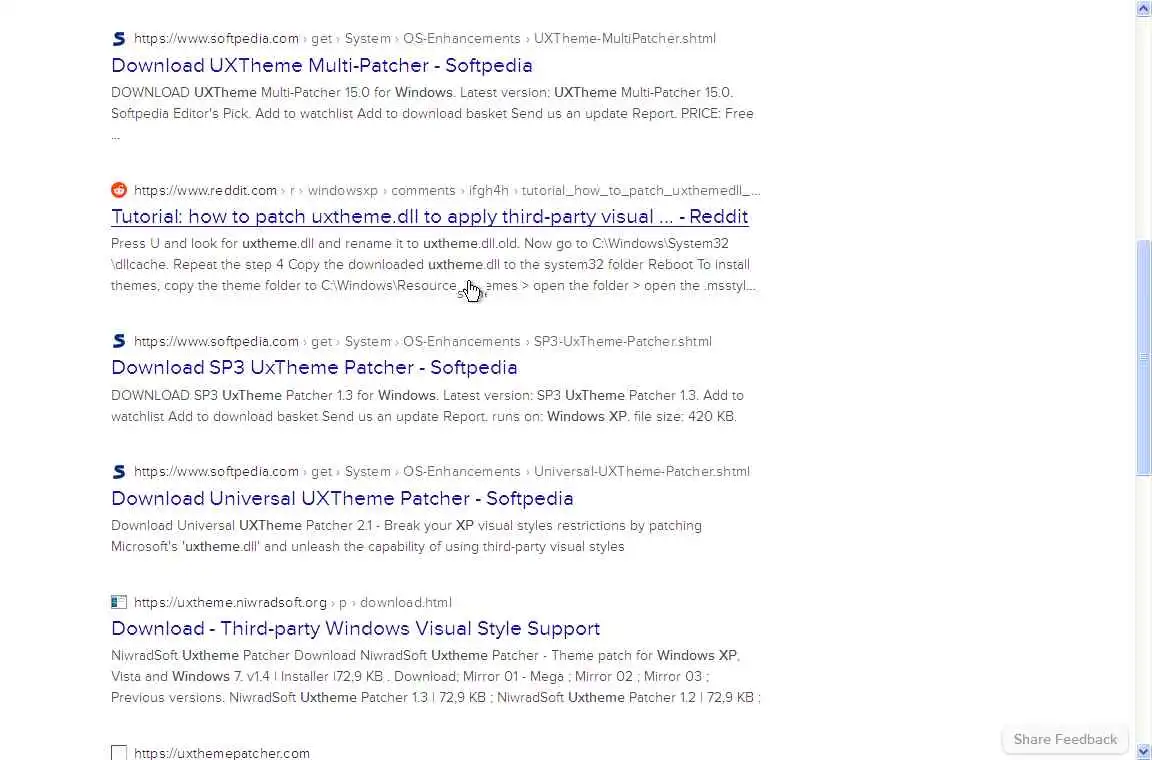The height and width of the screenshot is (760, 1152).
Task: Click the https://uxthemepatcher.com URL text
Action: pyautogui.click(x=222, y=753)
